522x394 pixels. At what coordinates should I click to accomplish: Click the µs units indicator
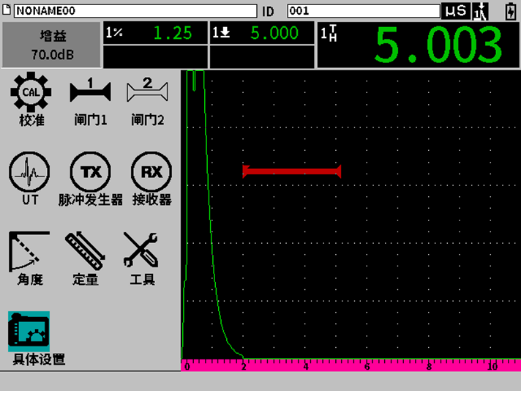point(456,11)
